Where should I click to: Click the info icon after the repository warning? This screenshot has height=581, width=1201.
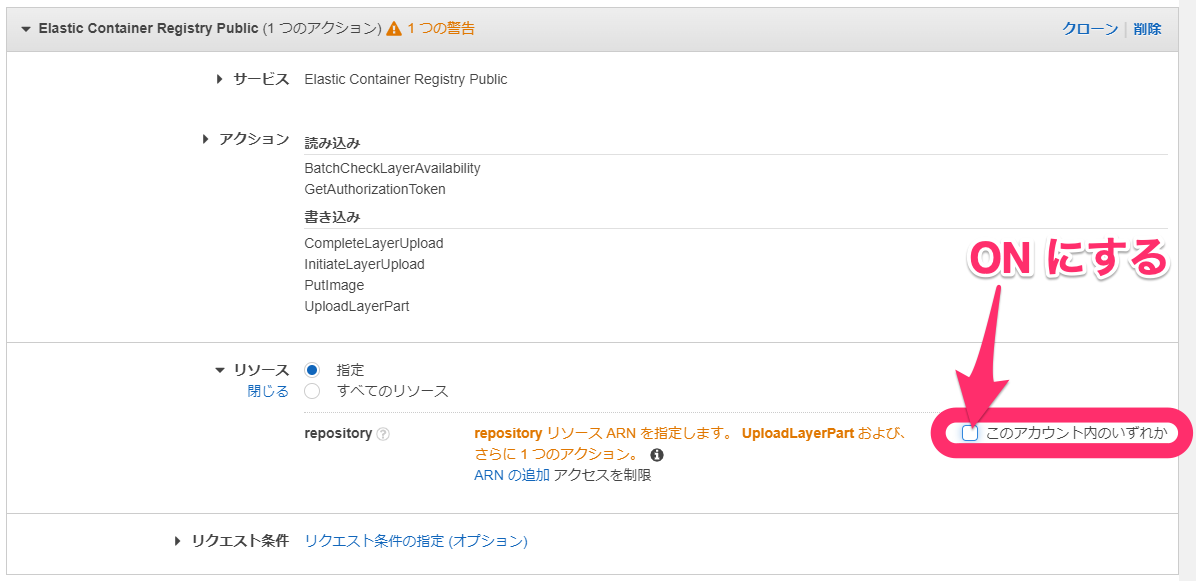click(657, 455)
